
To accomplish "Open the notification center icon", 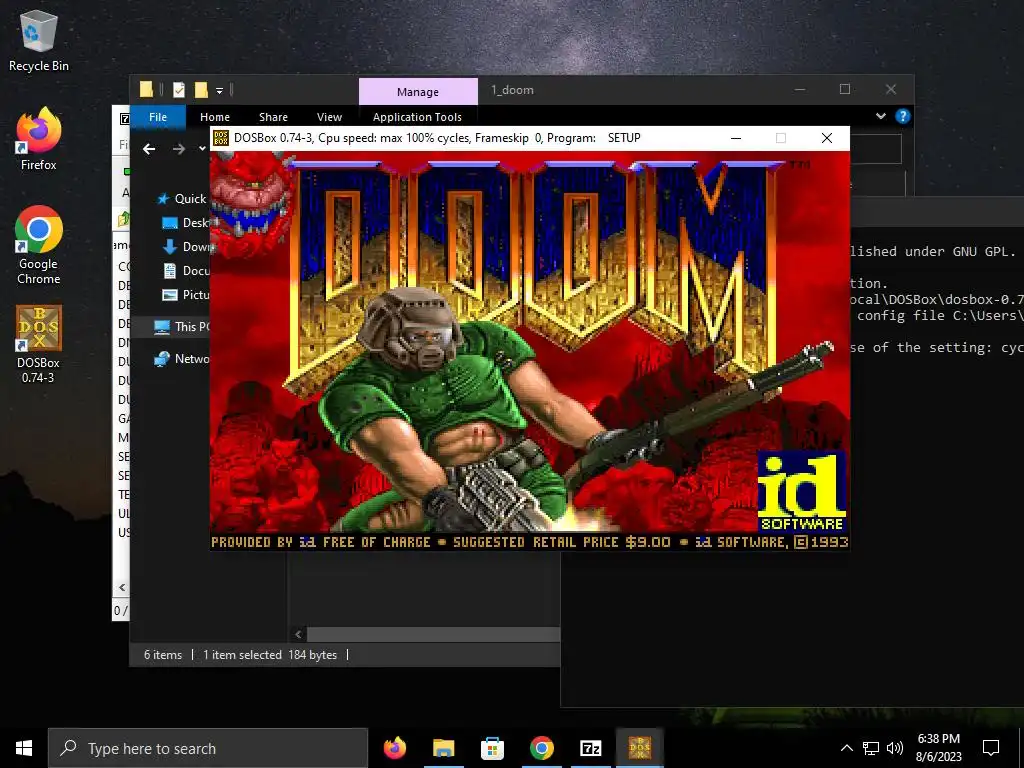I will point(991,748).
